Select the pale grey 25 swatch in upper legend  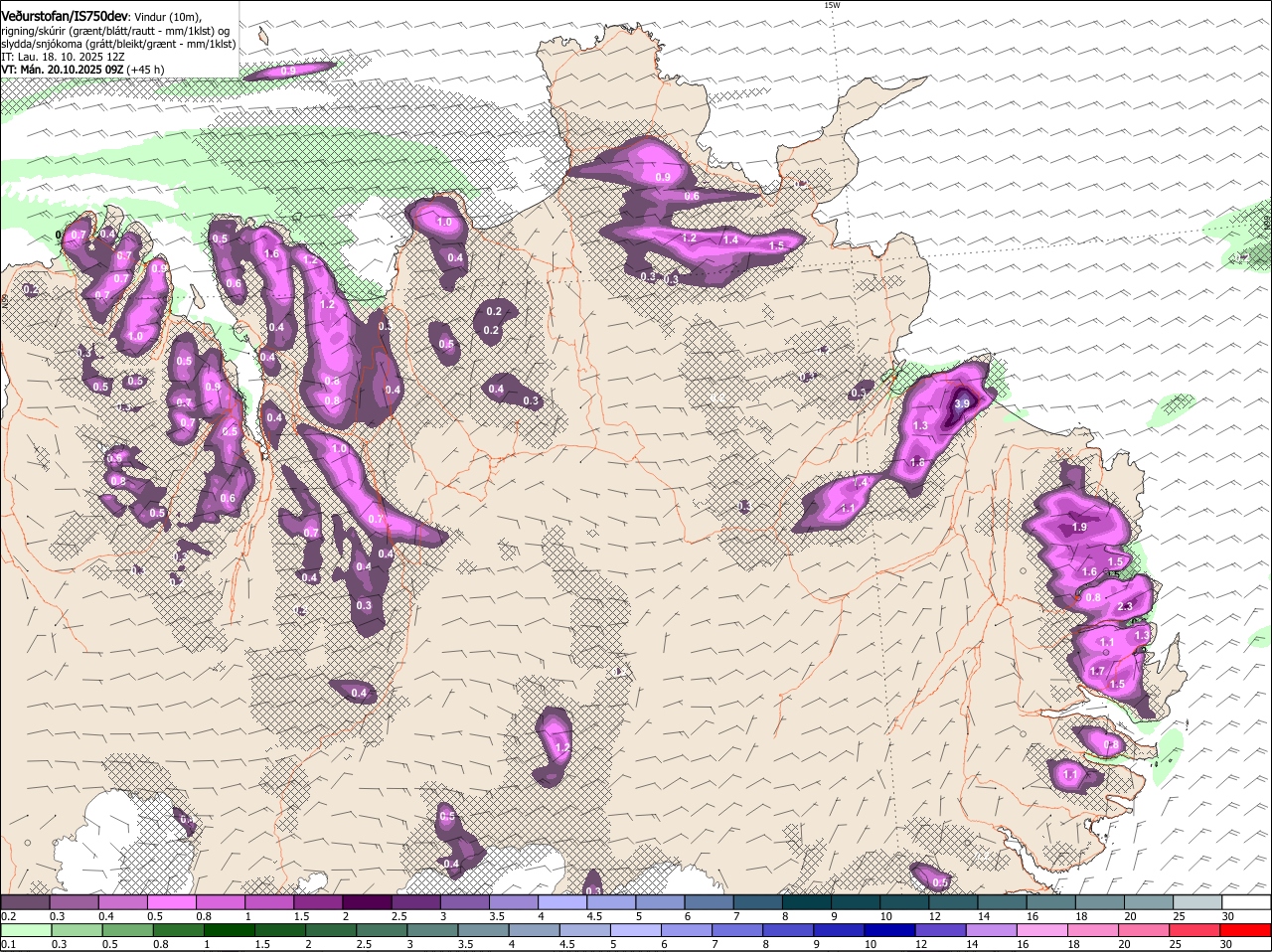pos(1197,902)
